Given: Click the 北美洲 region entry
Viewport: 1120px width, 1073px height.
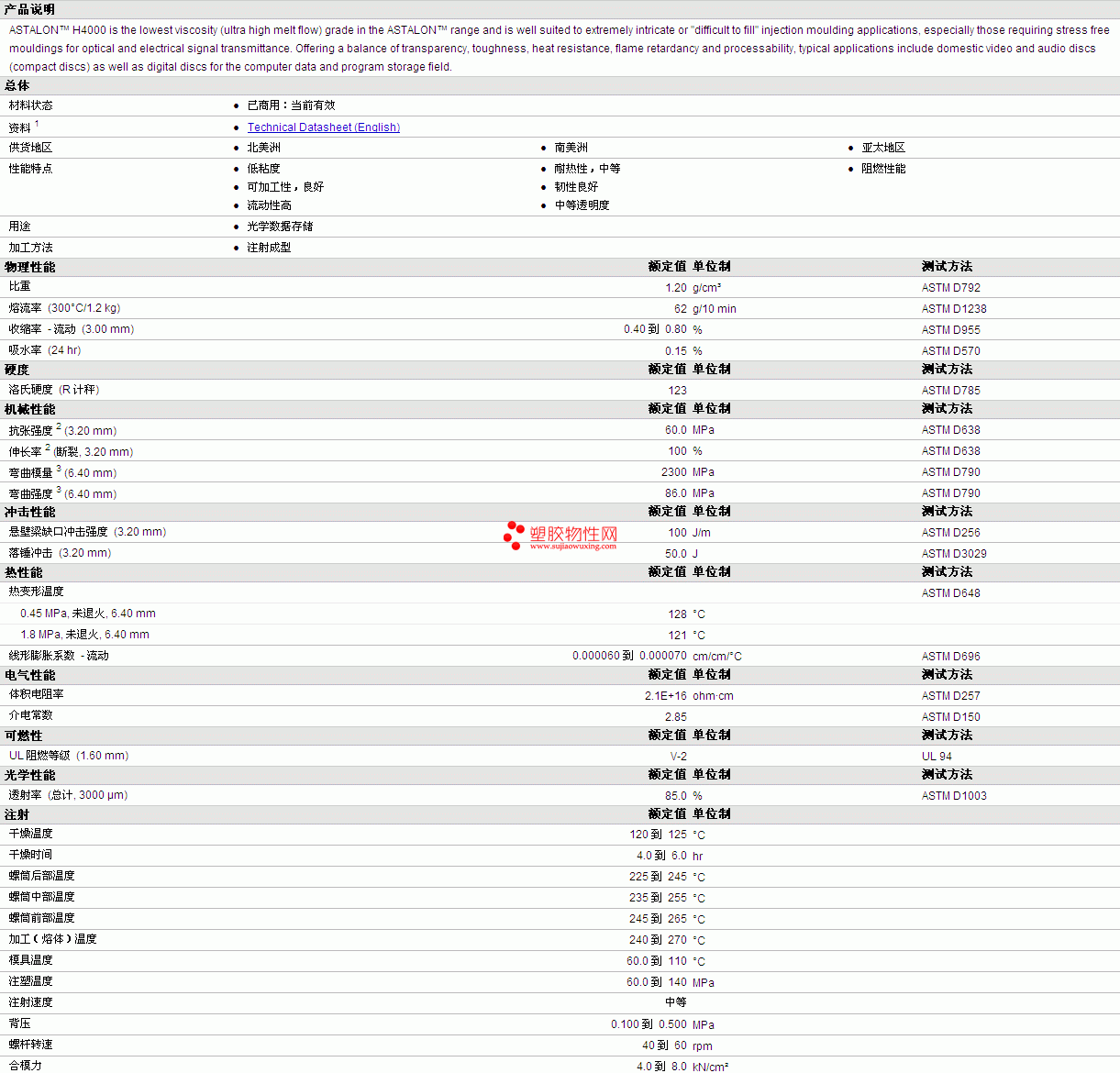Looking at the screenshot, I should [263, 148].
